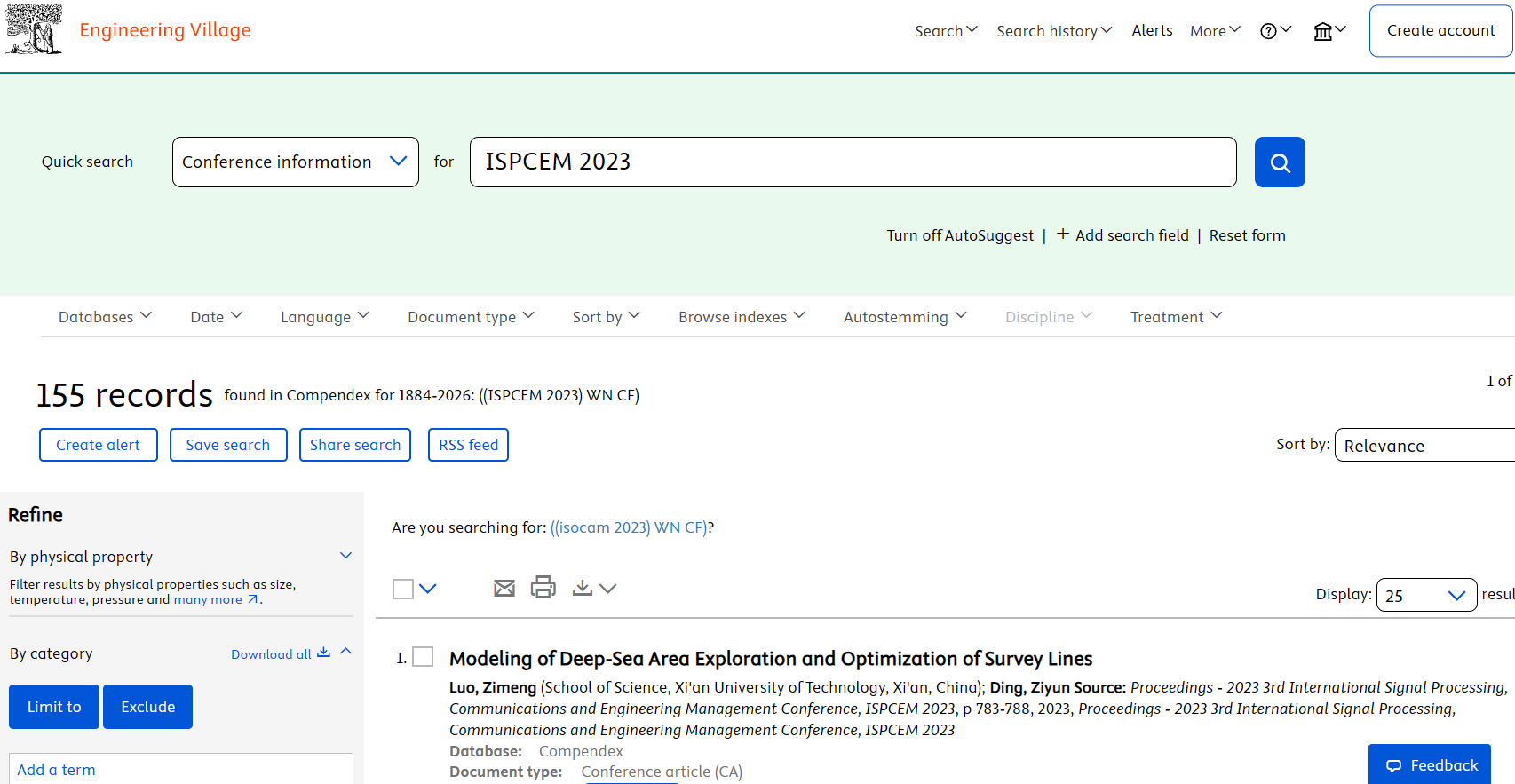This screenshot has height=784, width=1515.
Task: Open the institution building icon menu
Action: 1329,31
